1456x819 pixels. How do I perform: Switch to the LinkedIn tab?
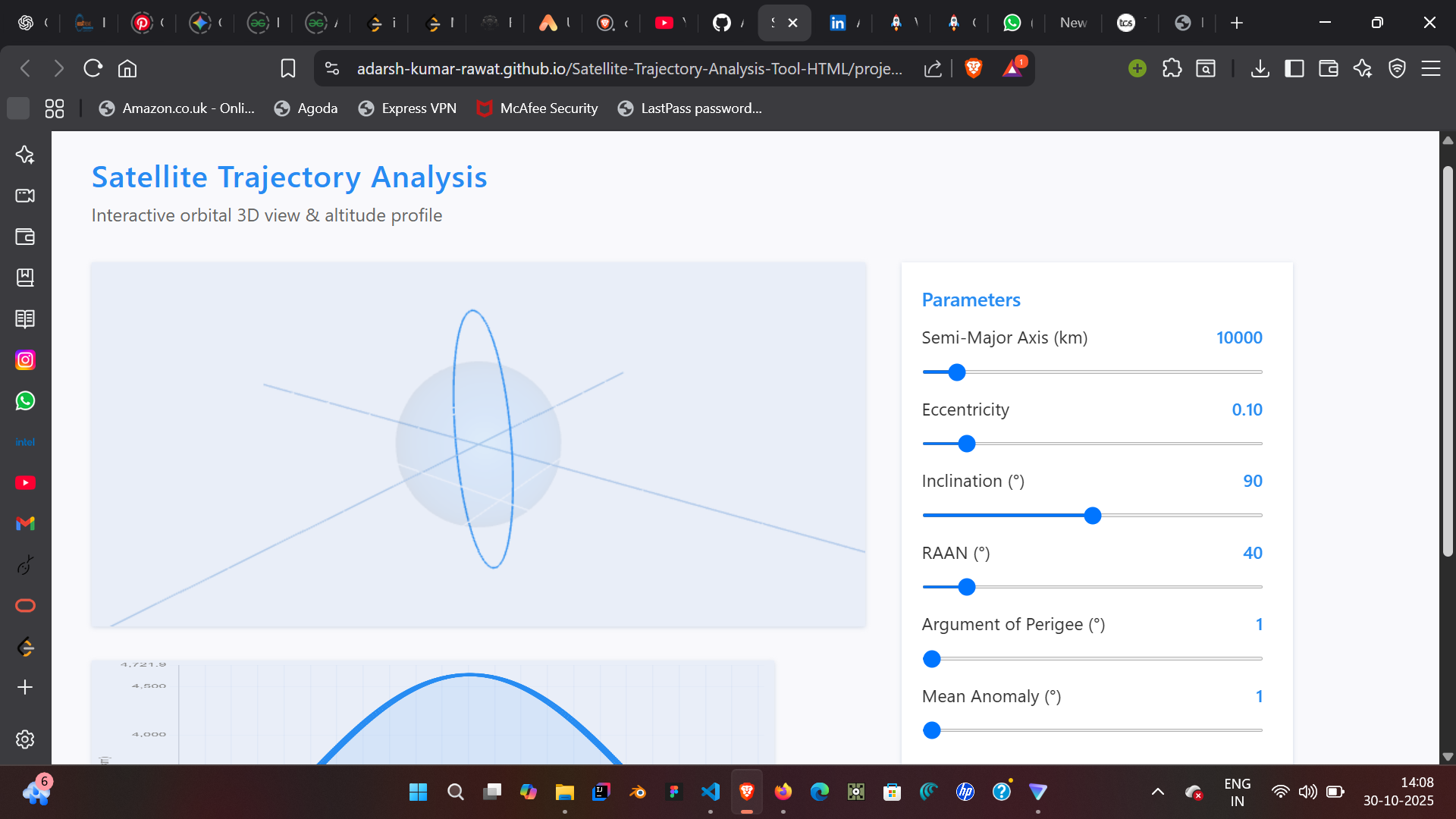(837, 23)
